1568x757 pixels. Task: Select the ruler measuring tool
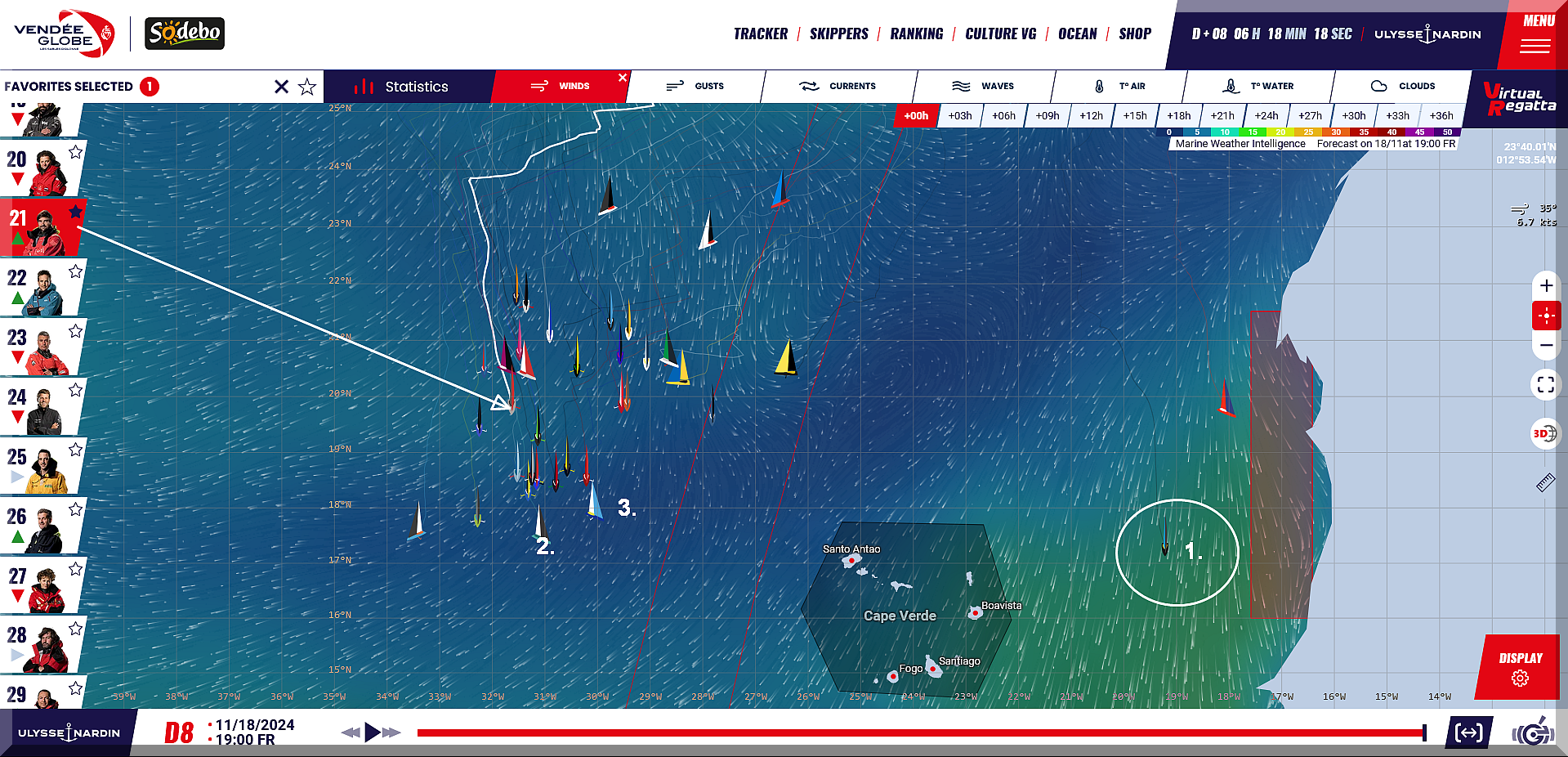point(1545,483)
